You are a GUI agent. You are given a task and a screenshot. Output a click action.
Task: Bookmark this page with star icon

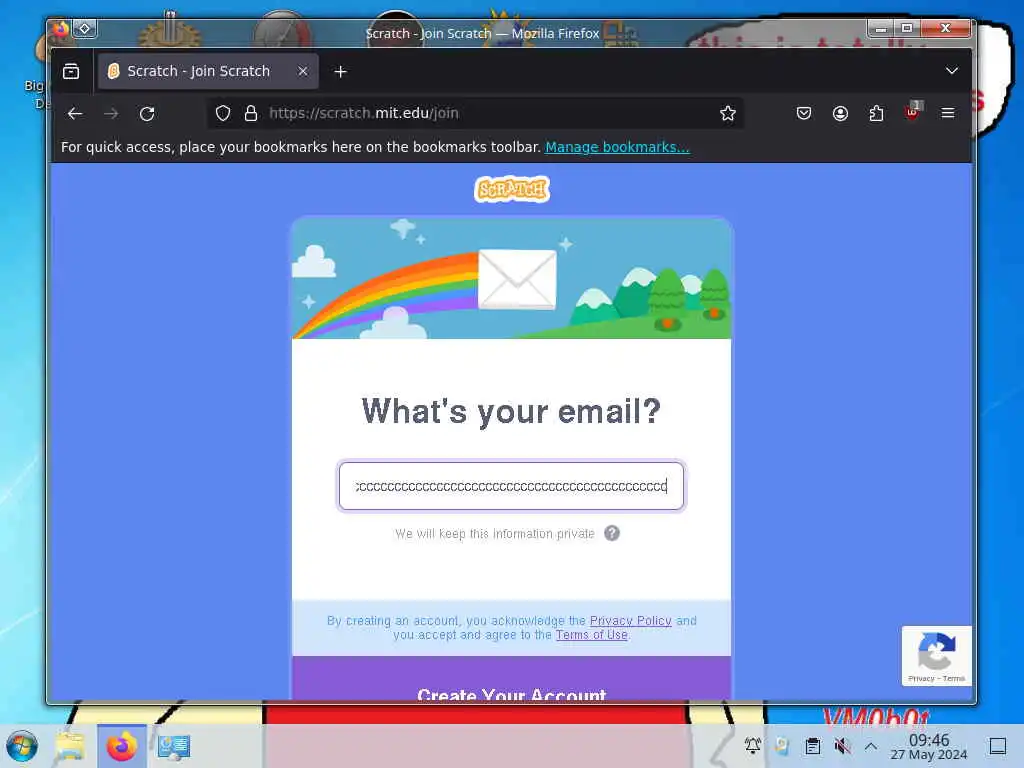click(728, 114)
